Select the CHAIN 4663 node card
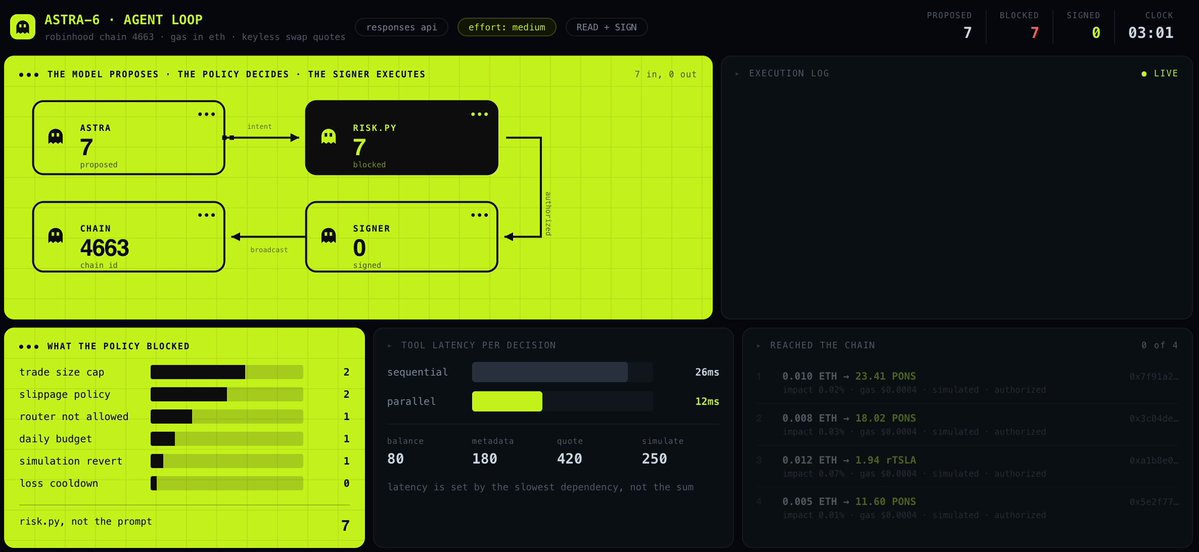The height and width of the screenshot is (552, 1199). [x=128, y=237]
